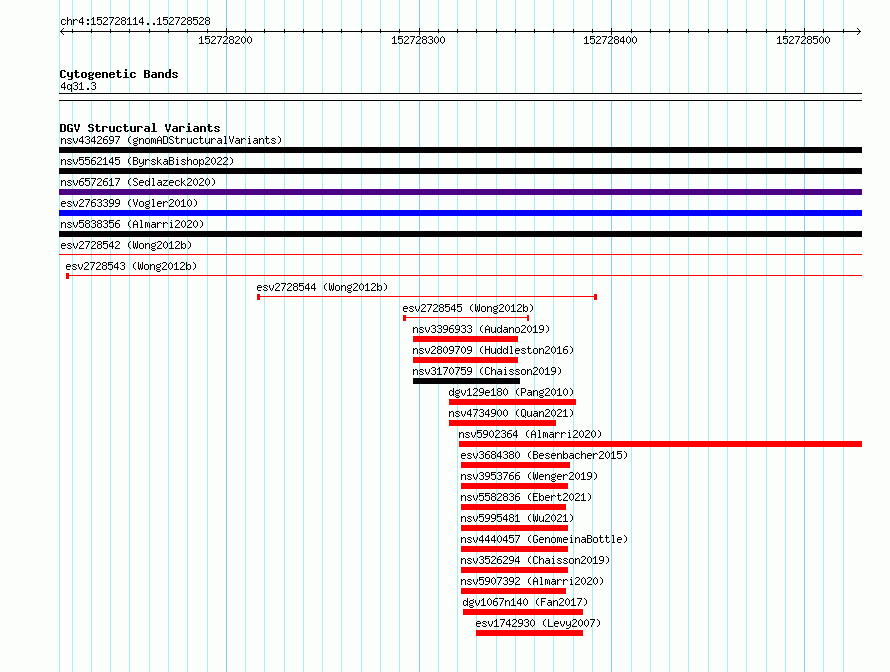890x672 pixels.
Task: Click the red bar under nsv3953766
Action: [514, 486]
